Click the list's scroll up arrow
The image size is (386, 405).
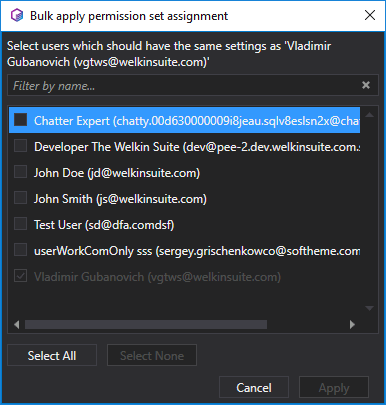[x=369, y=115]
